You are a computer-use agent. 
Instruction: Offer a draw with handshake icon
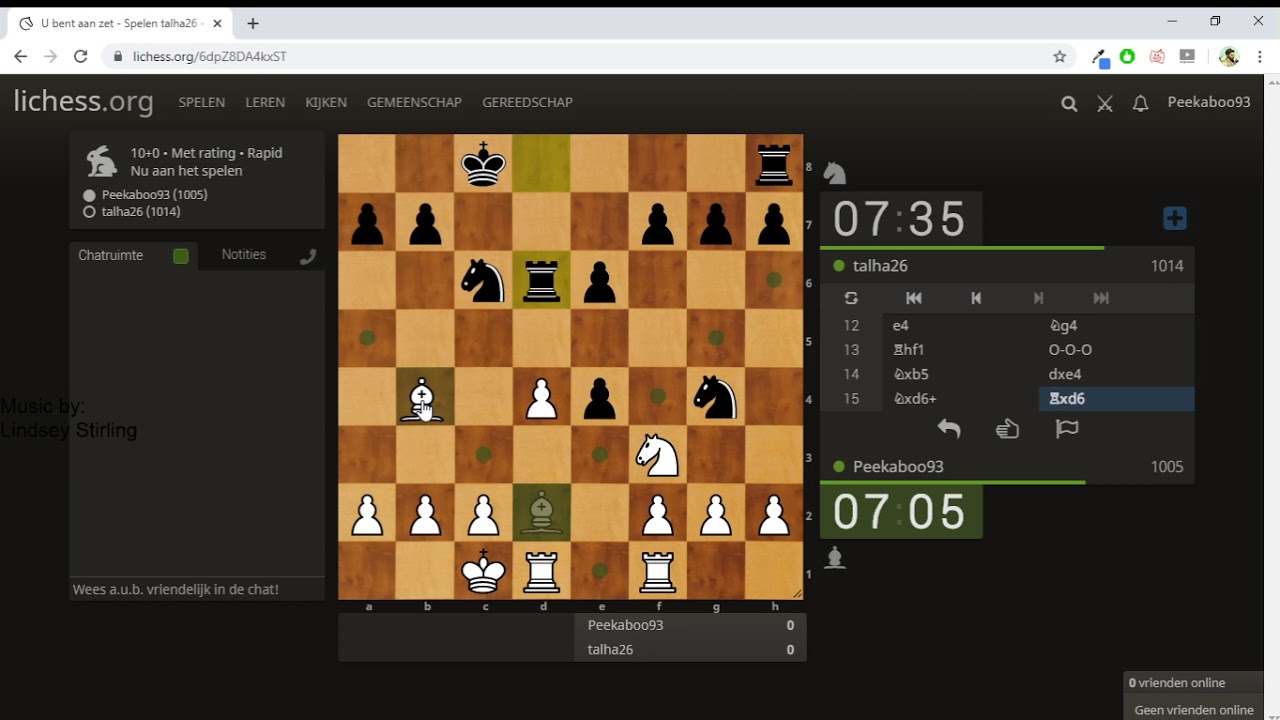pyautogui.click(x=1007, y=429)
